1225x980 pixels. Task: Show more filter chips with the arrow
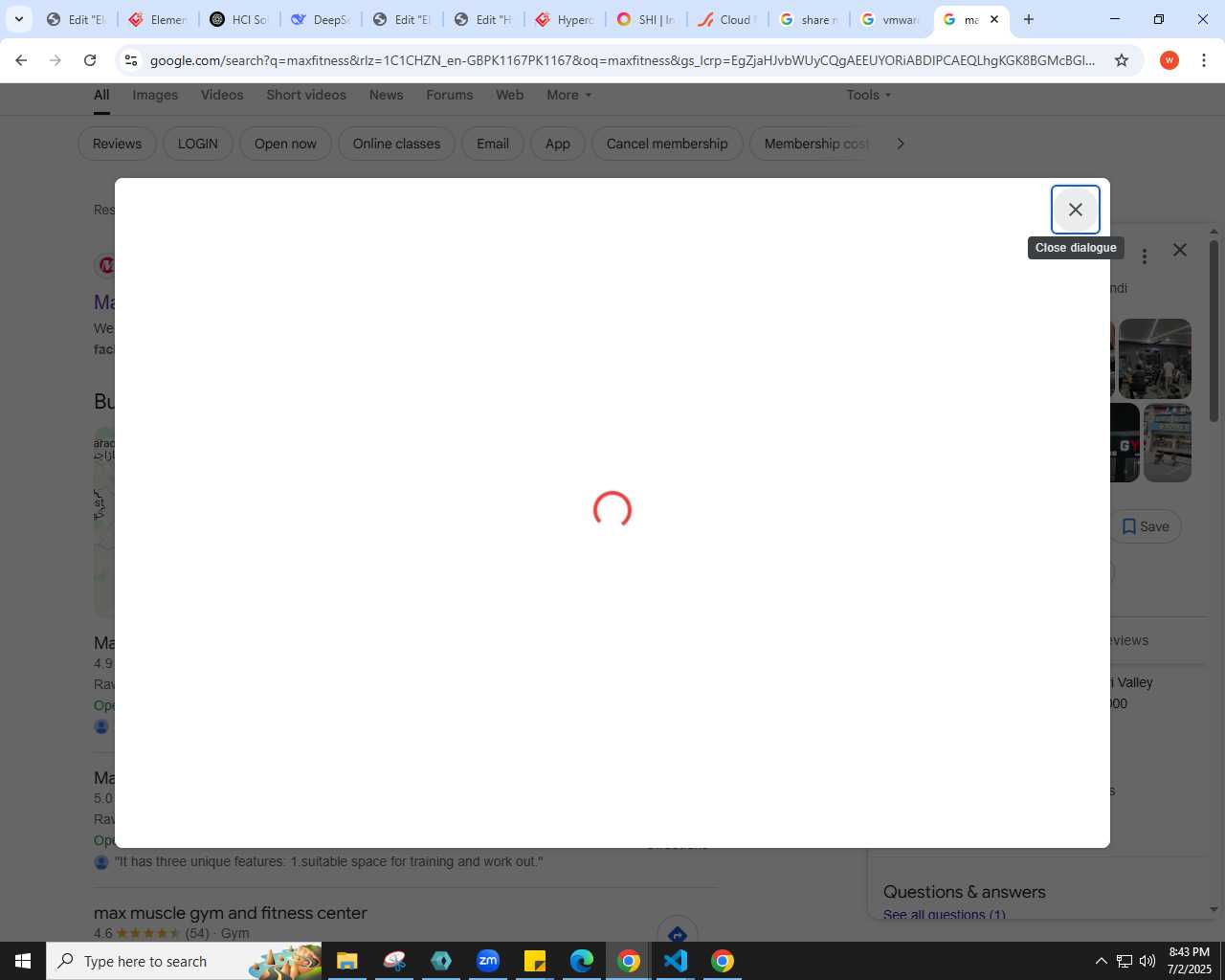(x=900, y=144)
